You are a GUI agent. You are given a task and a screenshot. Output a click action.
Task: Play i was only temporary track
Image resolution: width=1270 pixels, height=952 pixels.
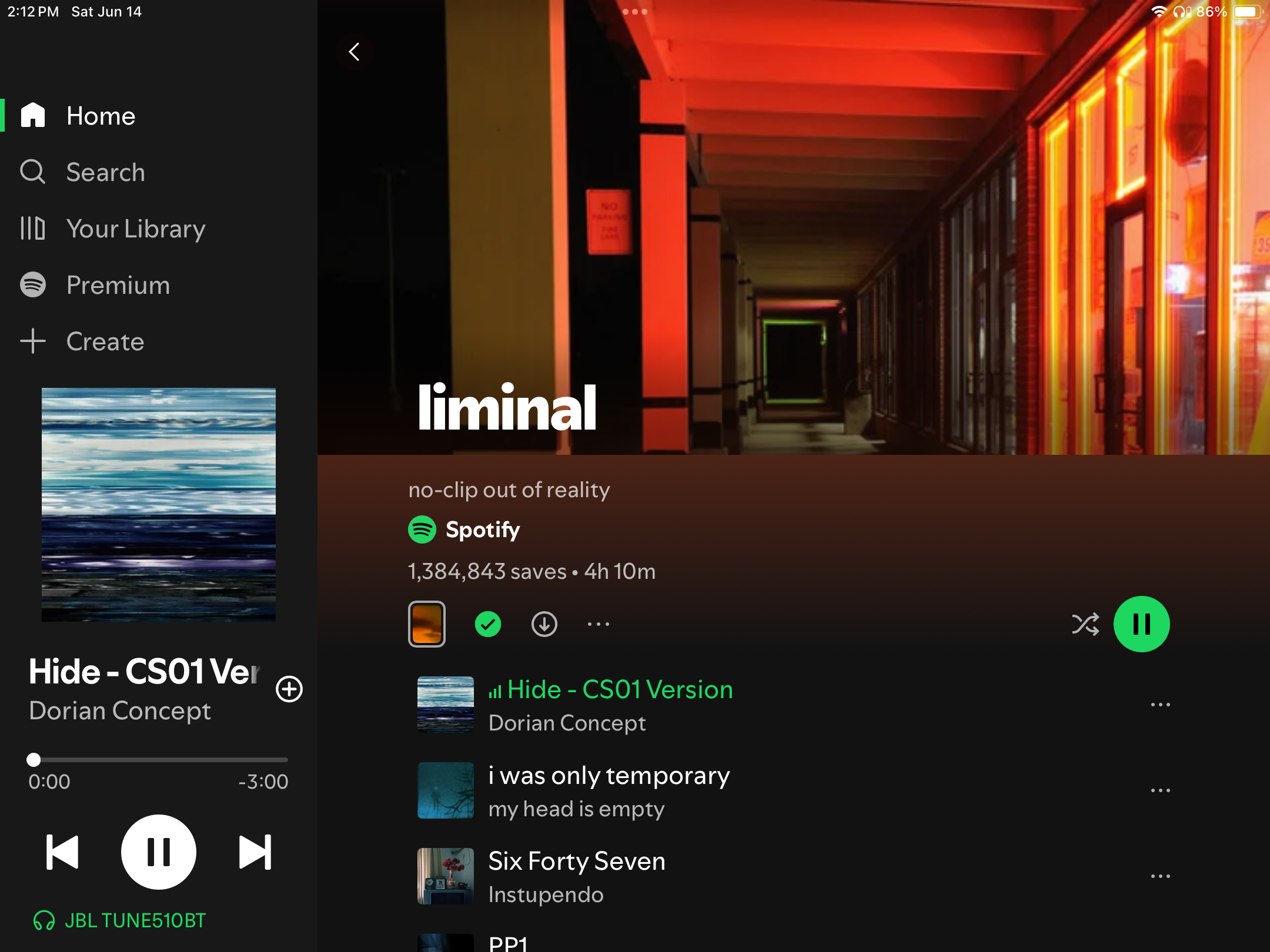[794, 790]
